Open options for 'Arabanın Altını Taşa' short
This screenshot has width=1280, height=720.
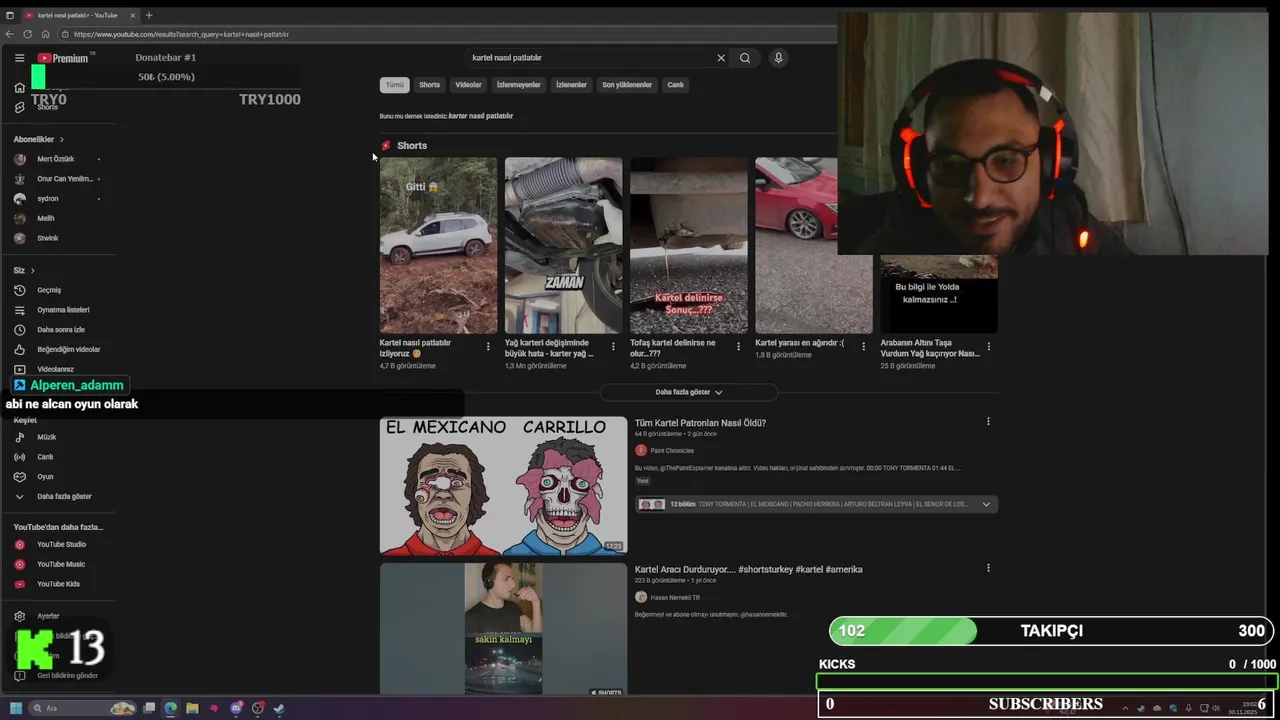(989, 347)
